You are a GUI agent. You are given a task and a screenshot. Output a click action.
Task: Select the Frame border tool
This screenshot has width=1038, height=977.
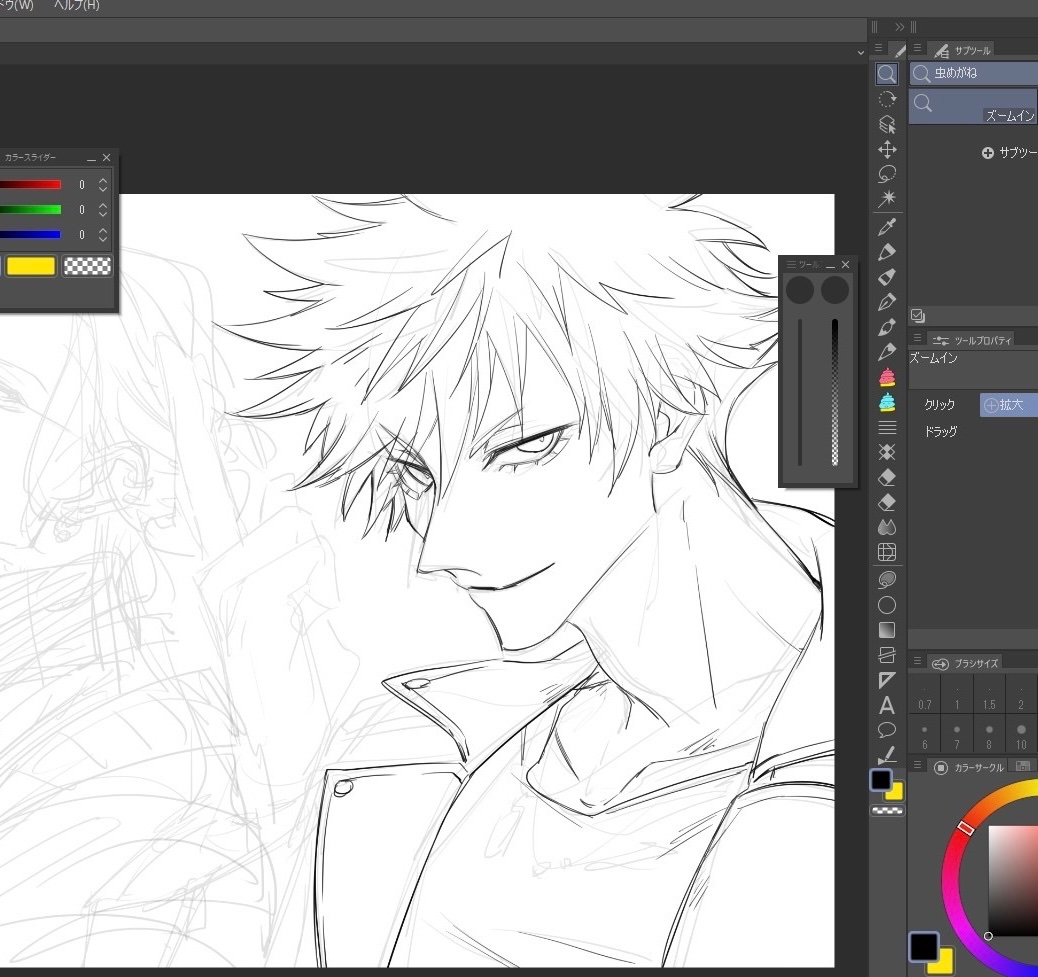[x=887, y=655]
